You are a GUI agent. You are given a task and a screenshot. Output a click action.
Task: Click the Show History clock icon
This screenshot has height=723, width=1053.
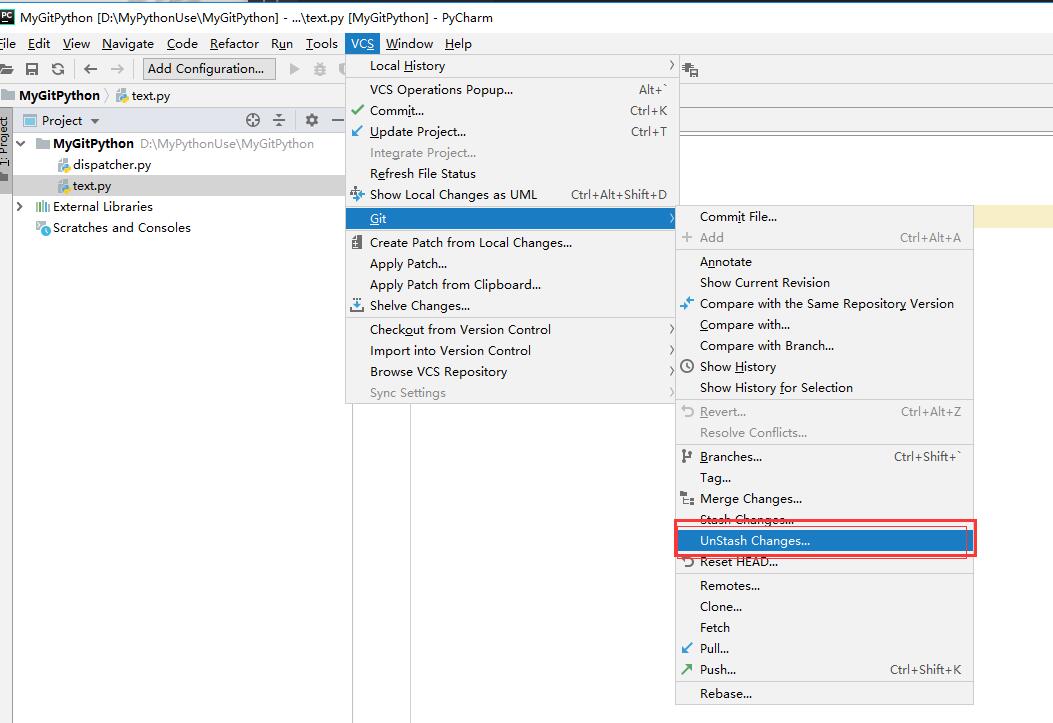click(x=687, y=367)
